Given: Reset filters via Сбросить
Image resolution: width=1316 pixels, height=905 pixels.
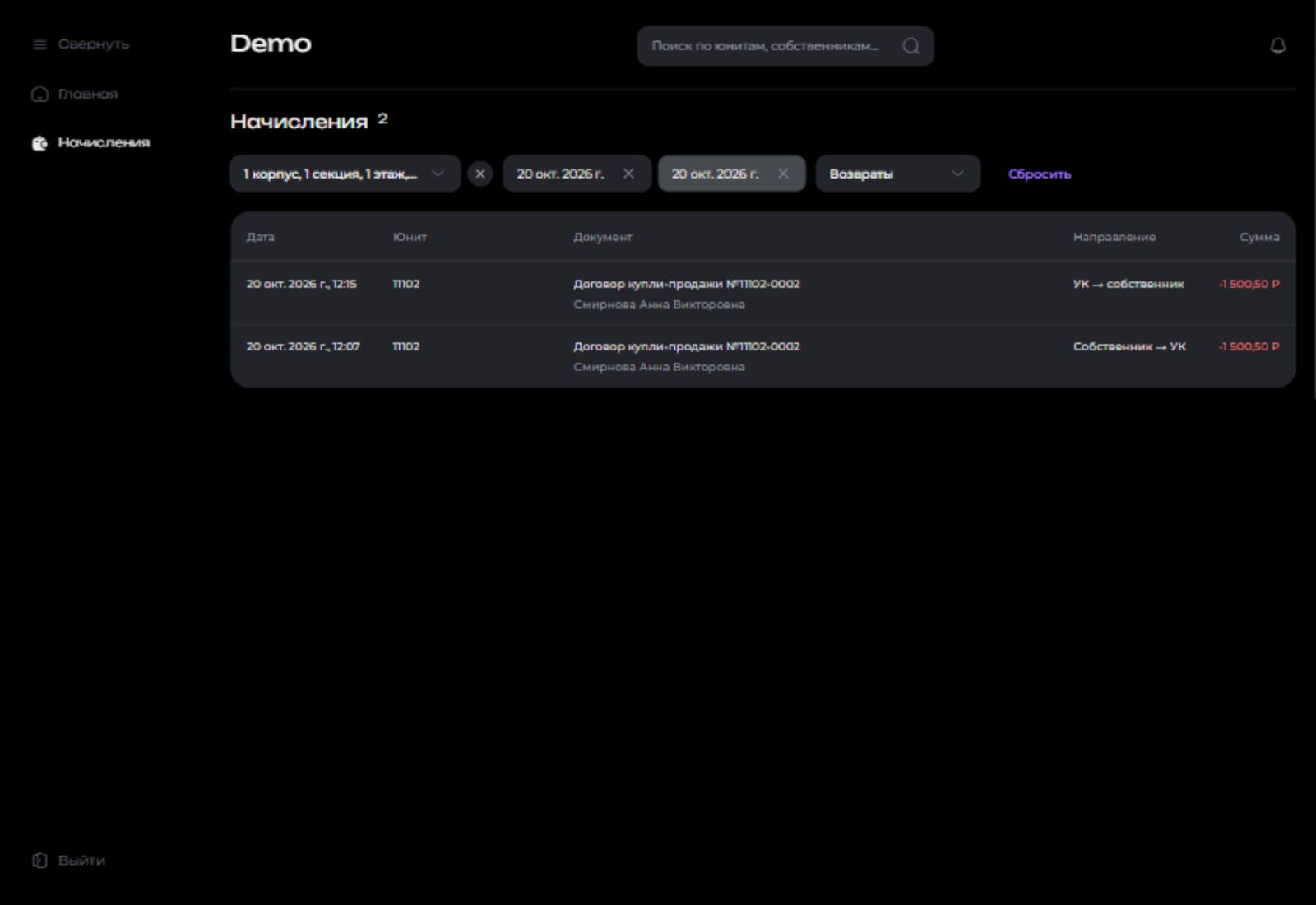Looking at the screenshot, I should pyautogui.click(x=1040, y=174).
